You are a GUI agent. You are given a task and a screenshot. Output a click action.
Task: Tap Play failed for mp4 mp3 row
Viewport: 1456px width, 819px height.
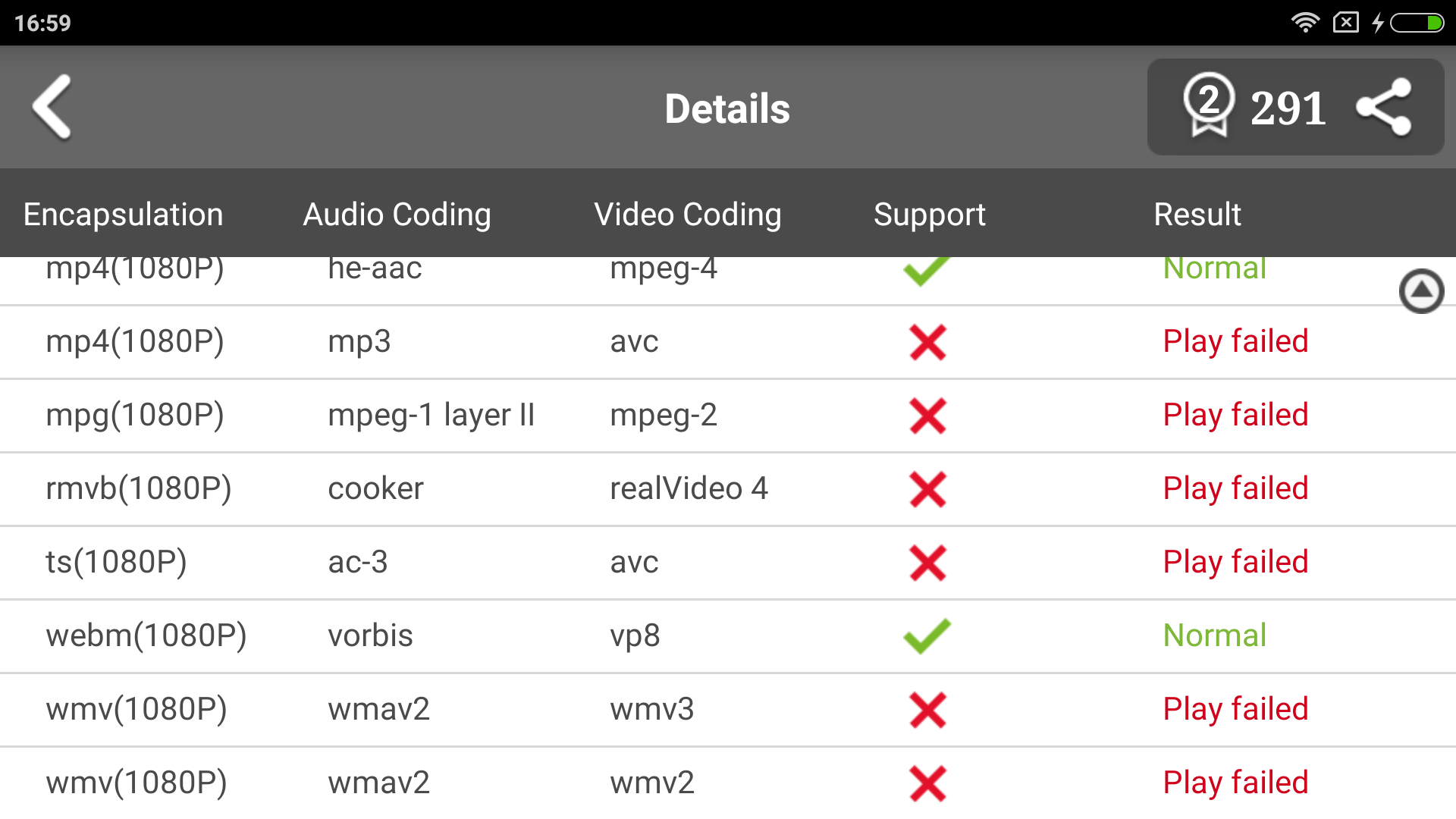coord(1235,341)
